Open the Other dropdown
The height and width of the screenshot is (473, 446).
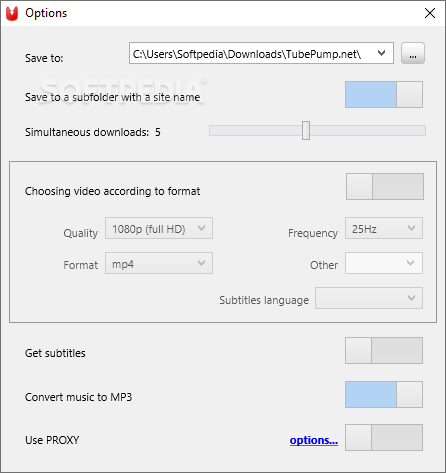pyautogui.click(x=384, y=263)
